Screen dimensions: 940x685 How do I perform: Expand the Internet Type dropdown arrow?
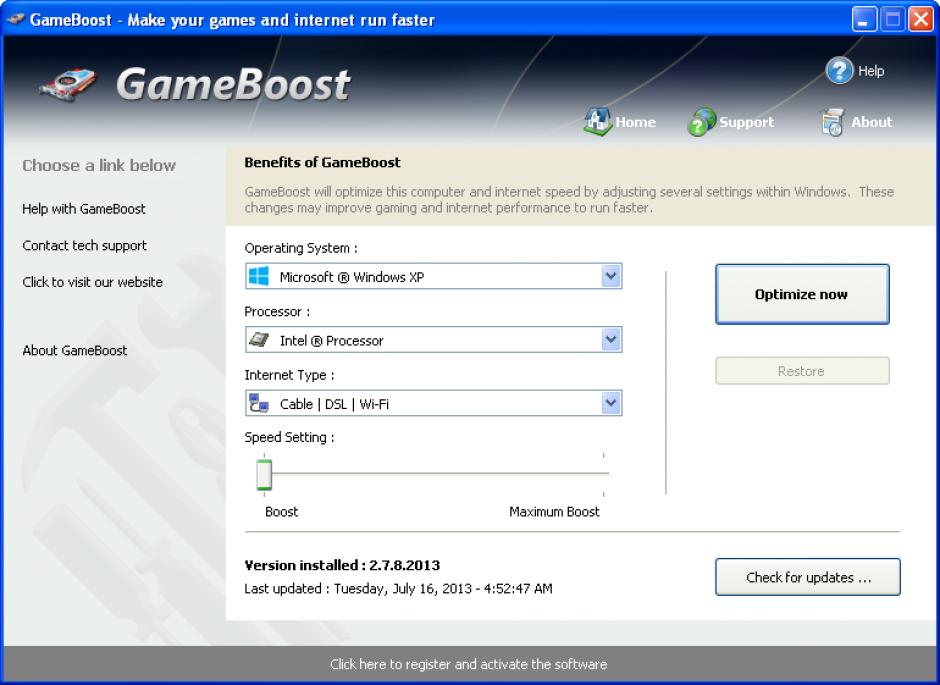pos(610,403)
